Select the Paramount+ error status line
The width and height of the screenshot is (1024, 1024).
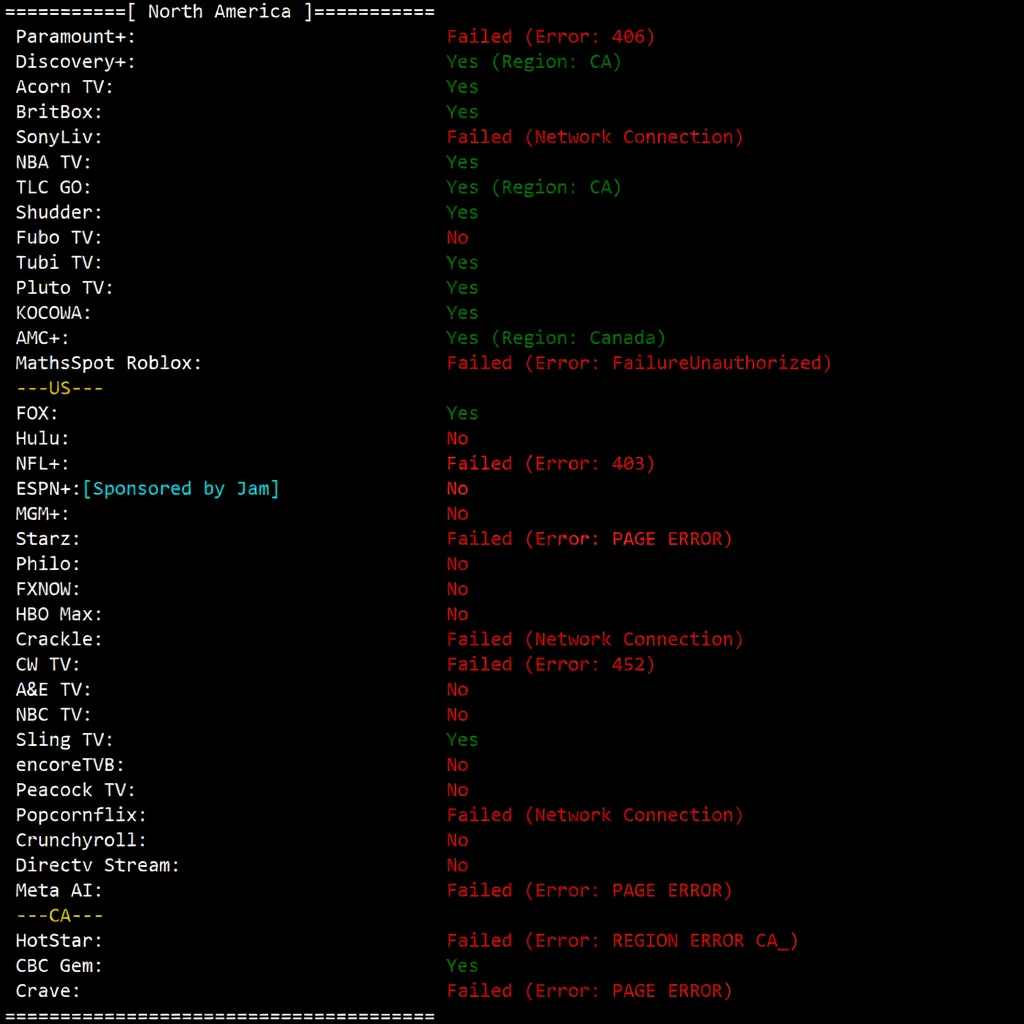click(x=551, y=36)
